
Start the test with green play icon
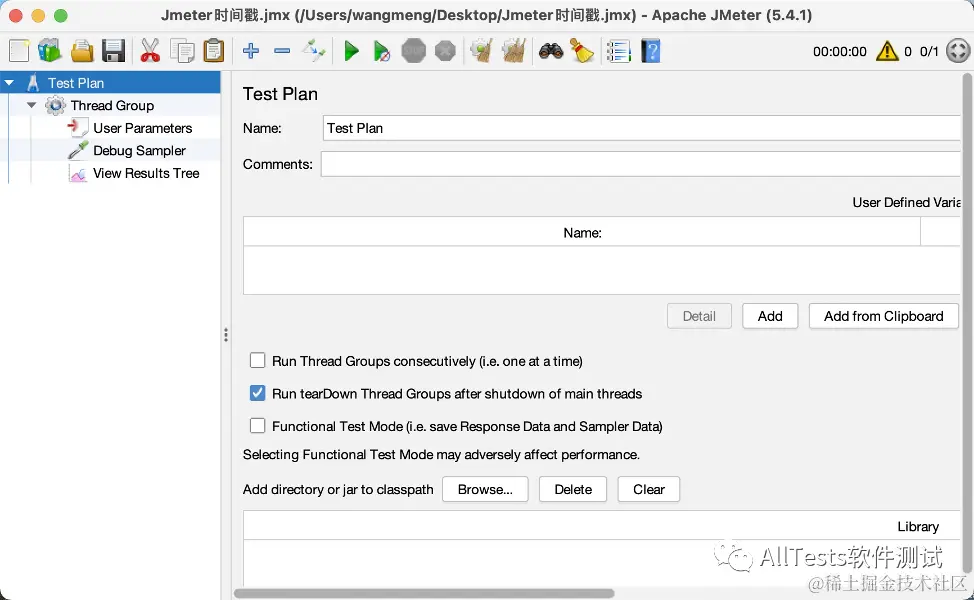pyautogui.click(x=351, y=51)
